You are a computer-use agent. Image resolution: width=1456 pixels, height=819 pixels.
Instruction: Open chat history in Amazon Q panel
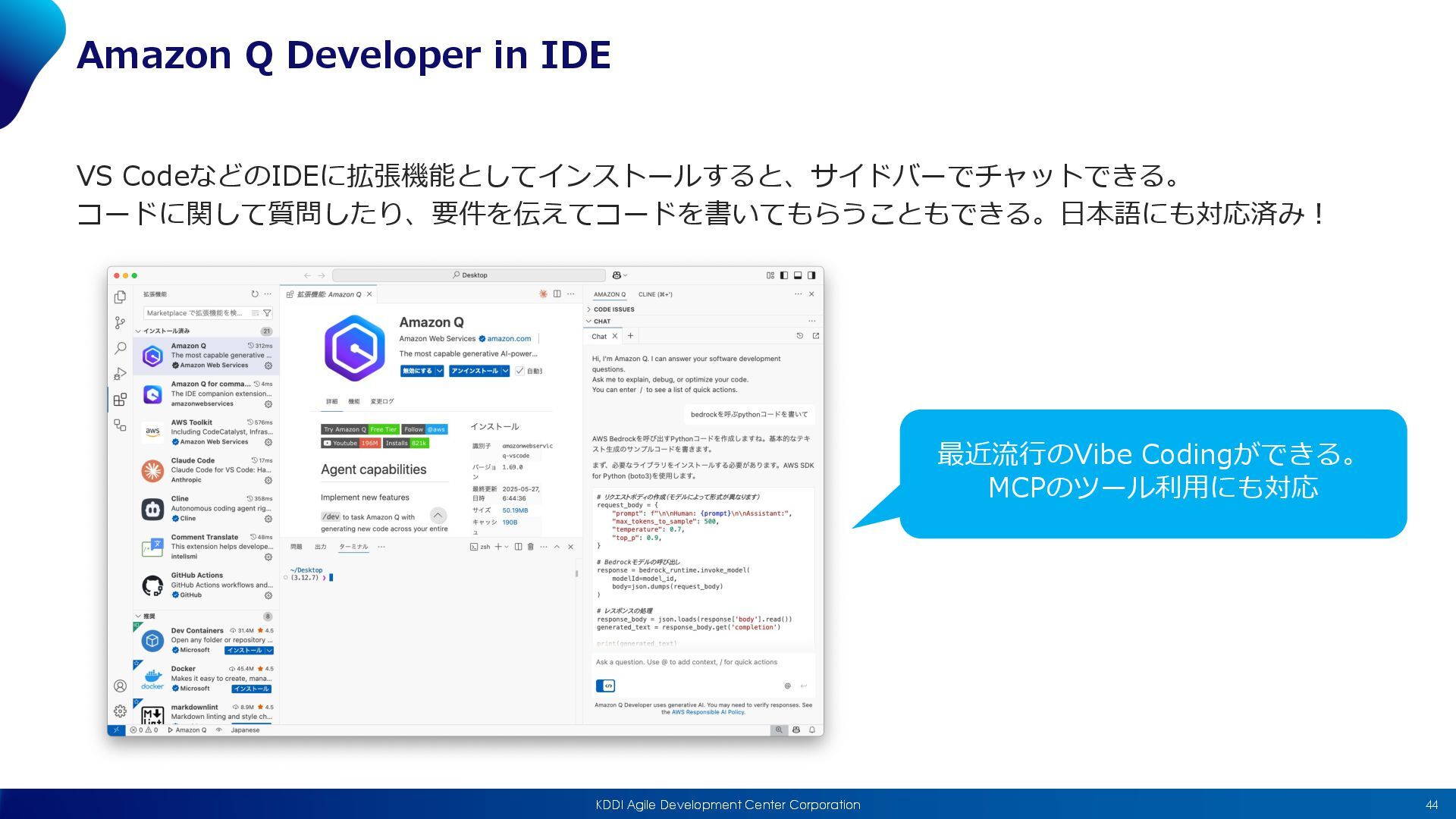pos(799,336)
